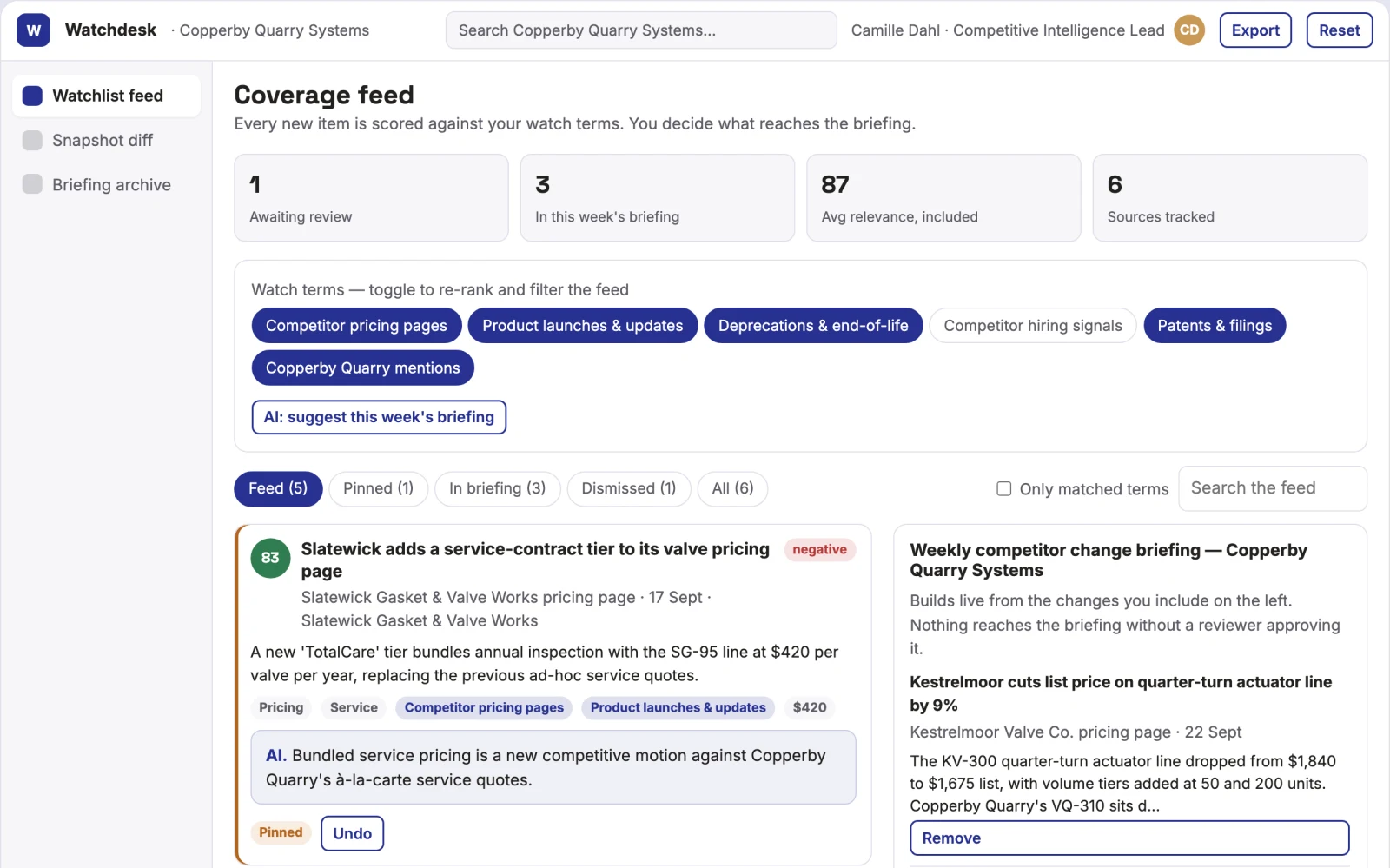Switch to the Pinned (1) tab

click(x=378, y=488)
